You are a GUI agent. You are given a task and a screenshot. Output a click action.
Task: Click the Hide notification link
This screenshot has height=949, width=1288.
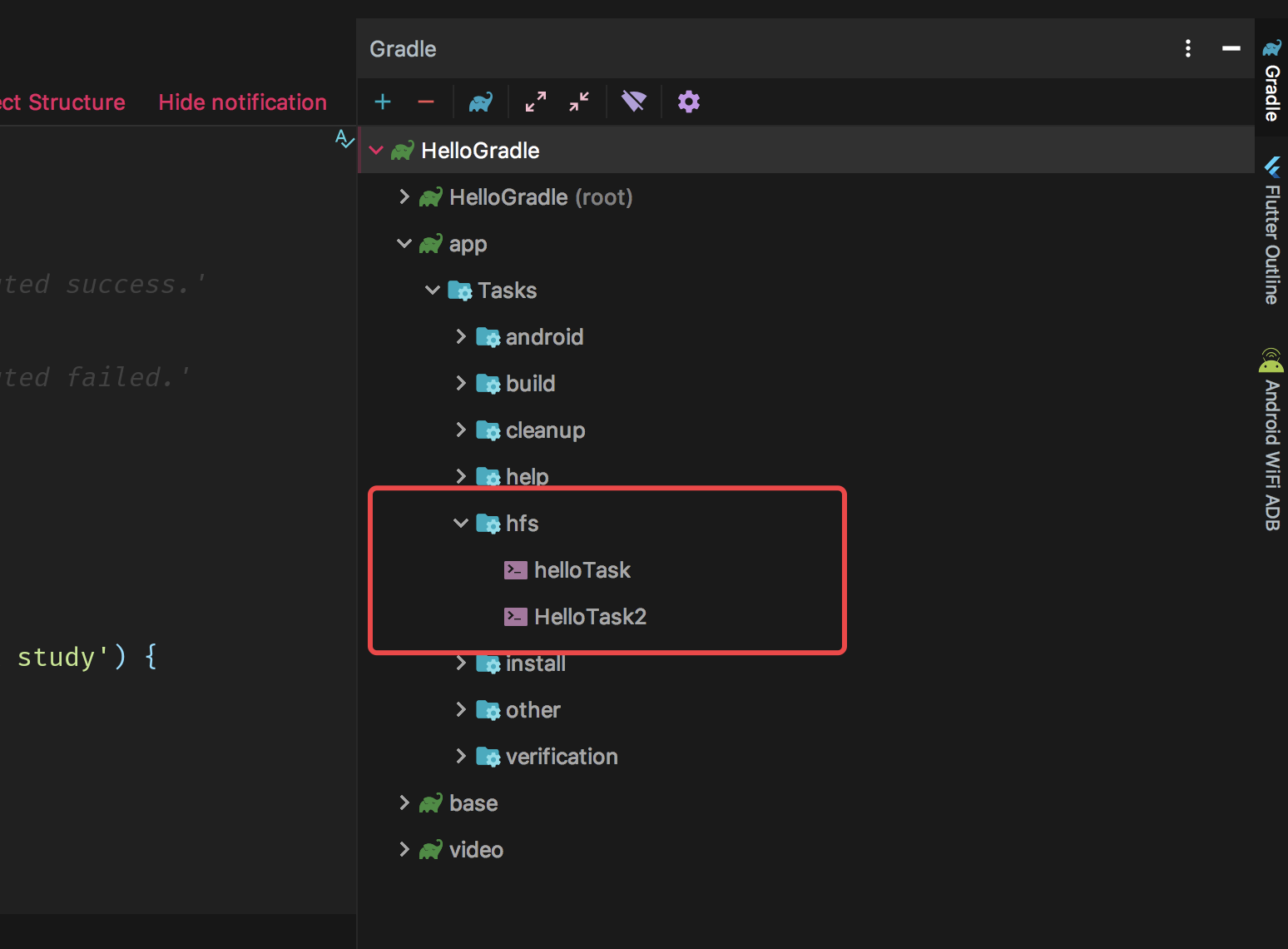[x=243, y=102]
